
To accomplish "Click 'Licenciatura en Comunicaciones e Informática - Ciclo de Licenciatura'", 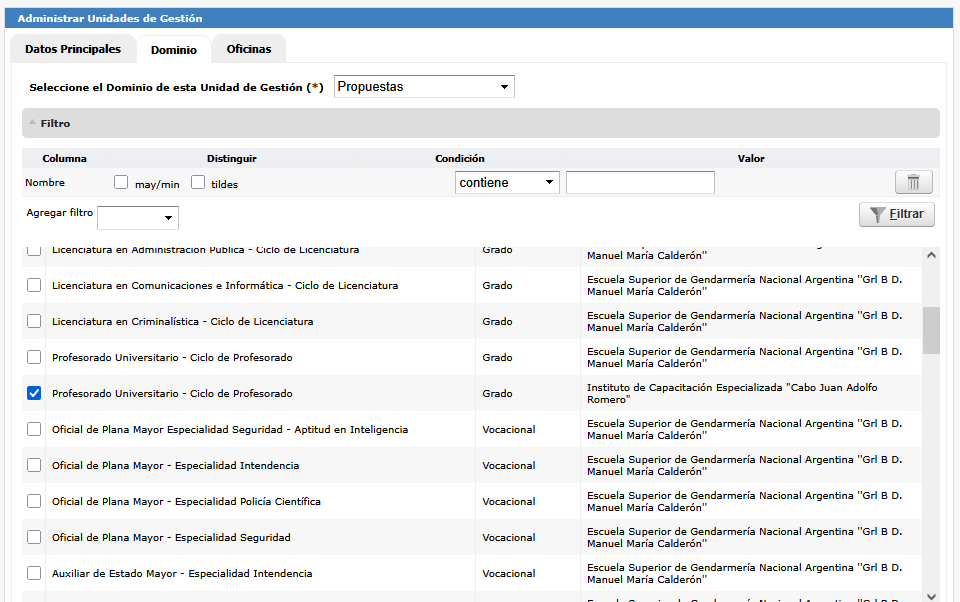I will coord(225,285).
